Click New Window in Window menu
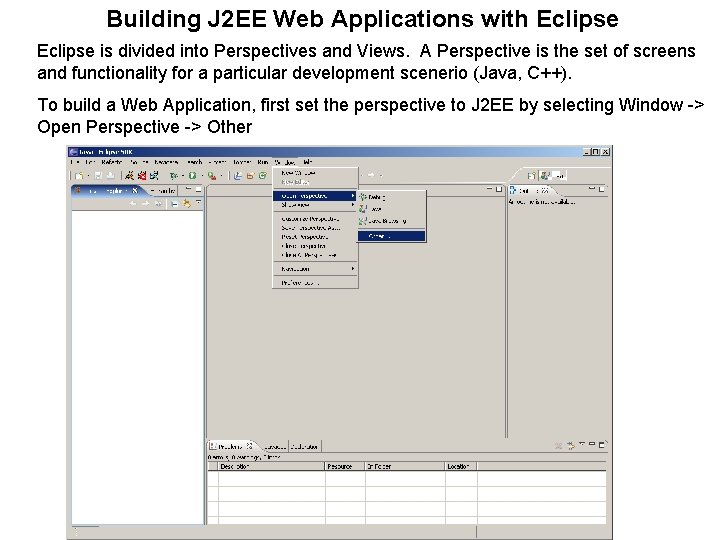This screenshot has width=720, height=540. click(x=315, y=173)
